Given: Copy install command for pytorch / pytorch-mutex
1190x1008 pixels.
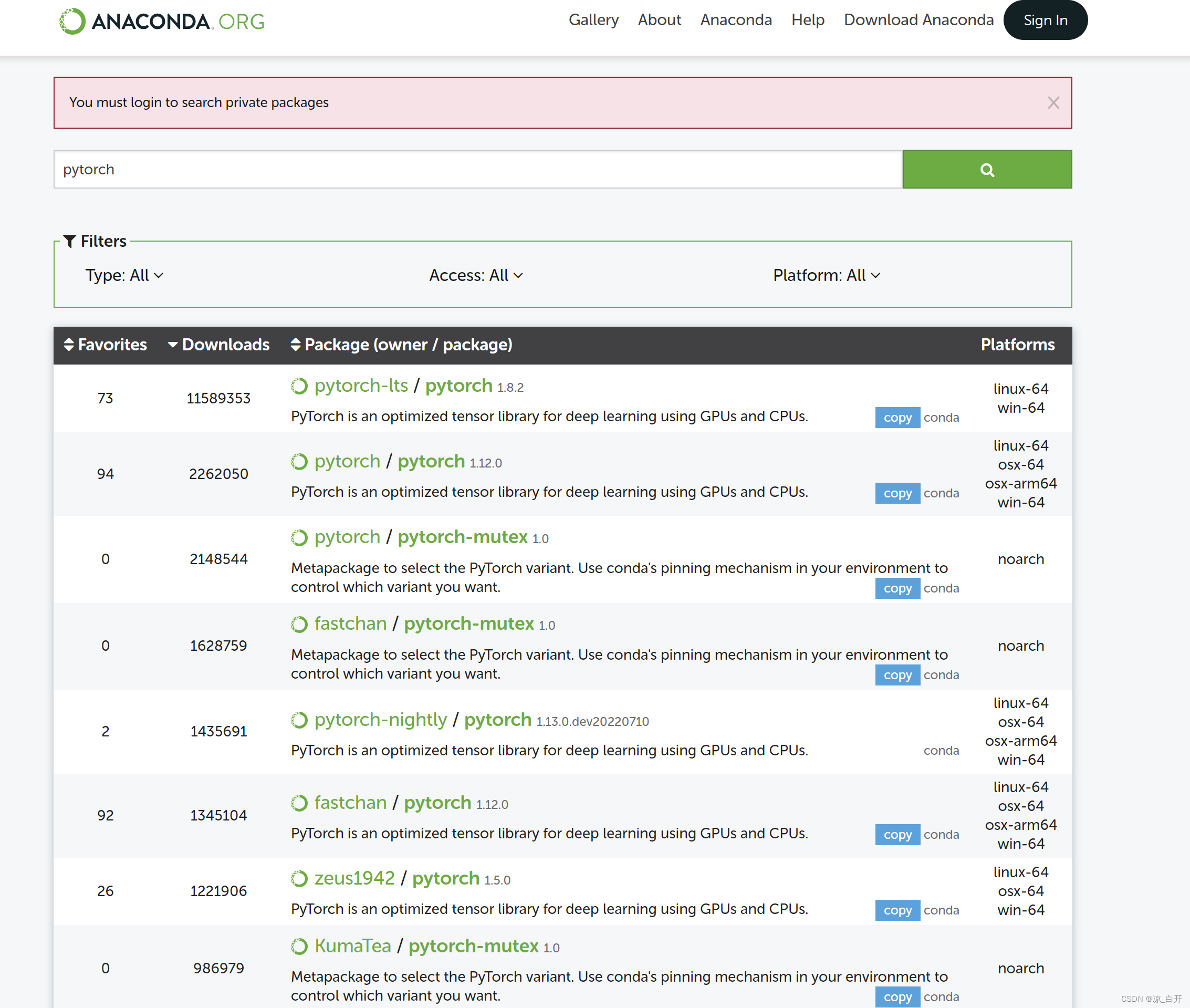Looking at the screenshot, I should point(897,589).
